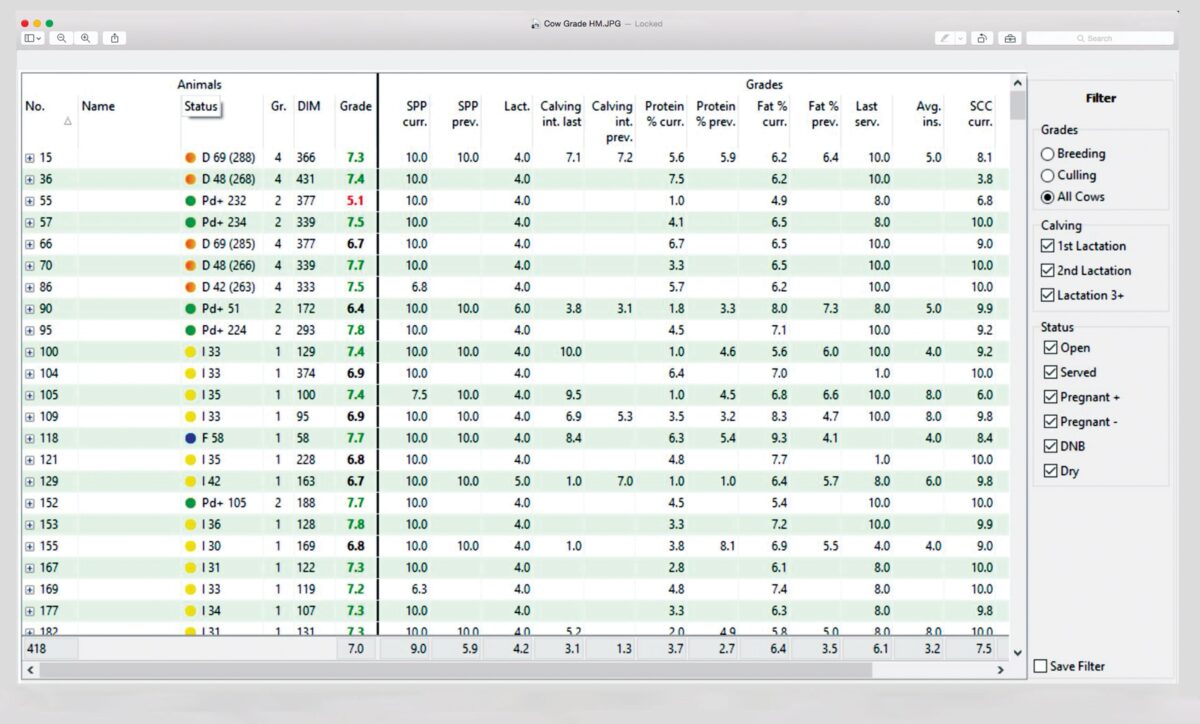
Task: Click the orange status dot beside D 69 (288)
Action: [189, 157]
